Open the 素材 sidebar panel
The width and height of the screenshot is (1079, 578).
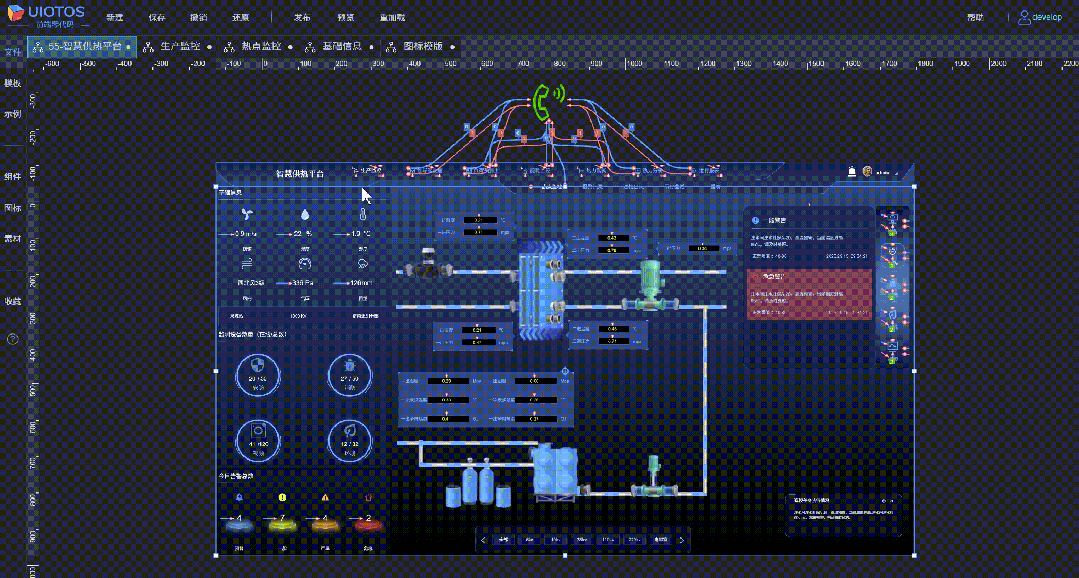pos(12,238)
